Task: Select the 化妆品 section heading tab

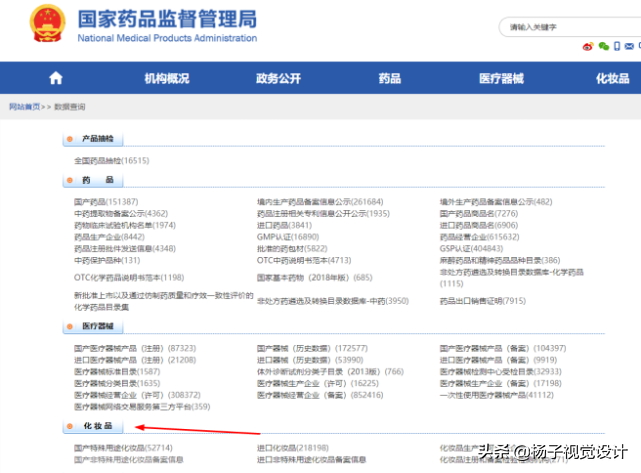Action: 93,426
